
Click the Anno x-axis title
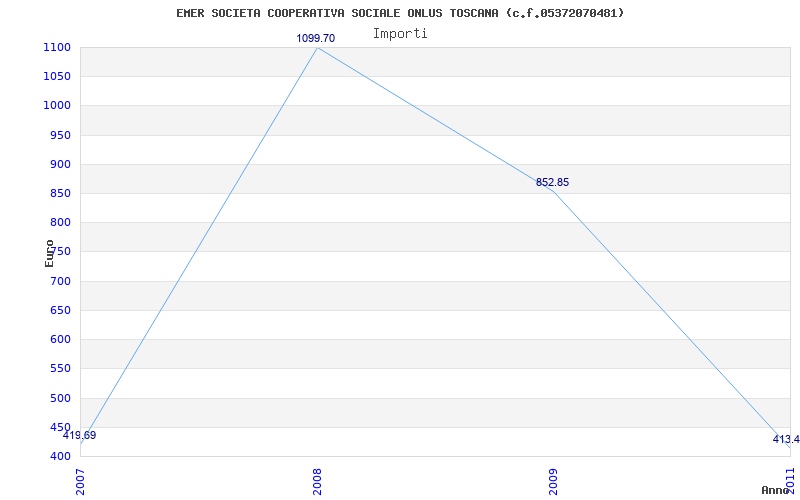(776, 490)
